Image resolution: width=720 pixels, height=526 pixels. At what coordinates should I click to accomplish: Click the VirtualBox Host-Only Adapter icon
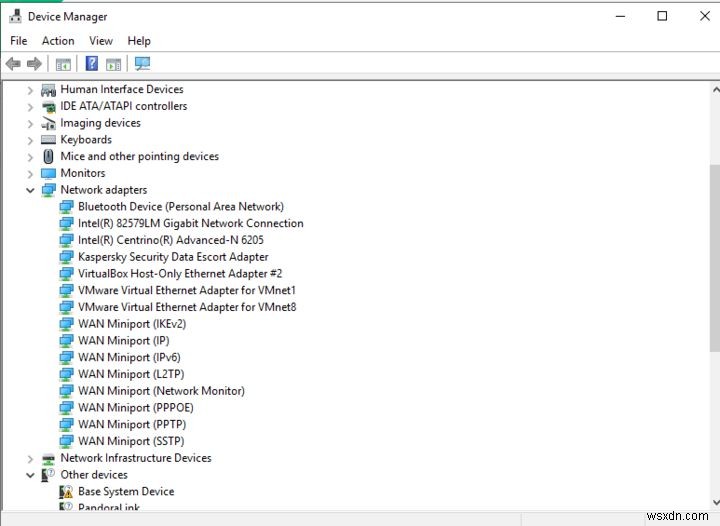[66, 274]
